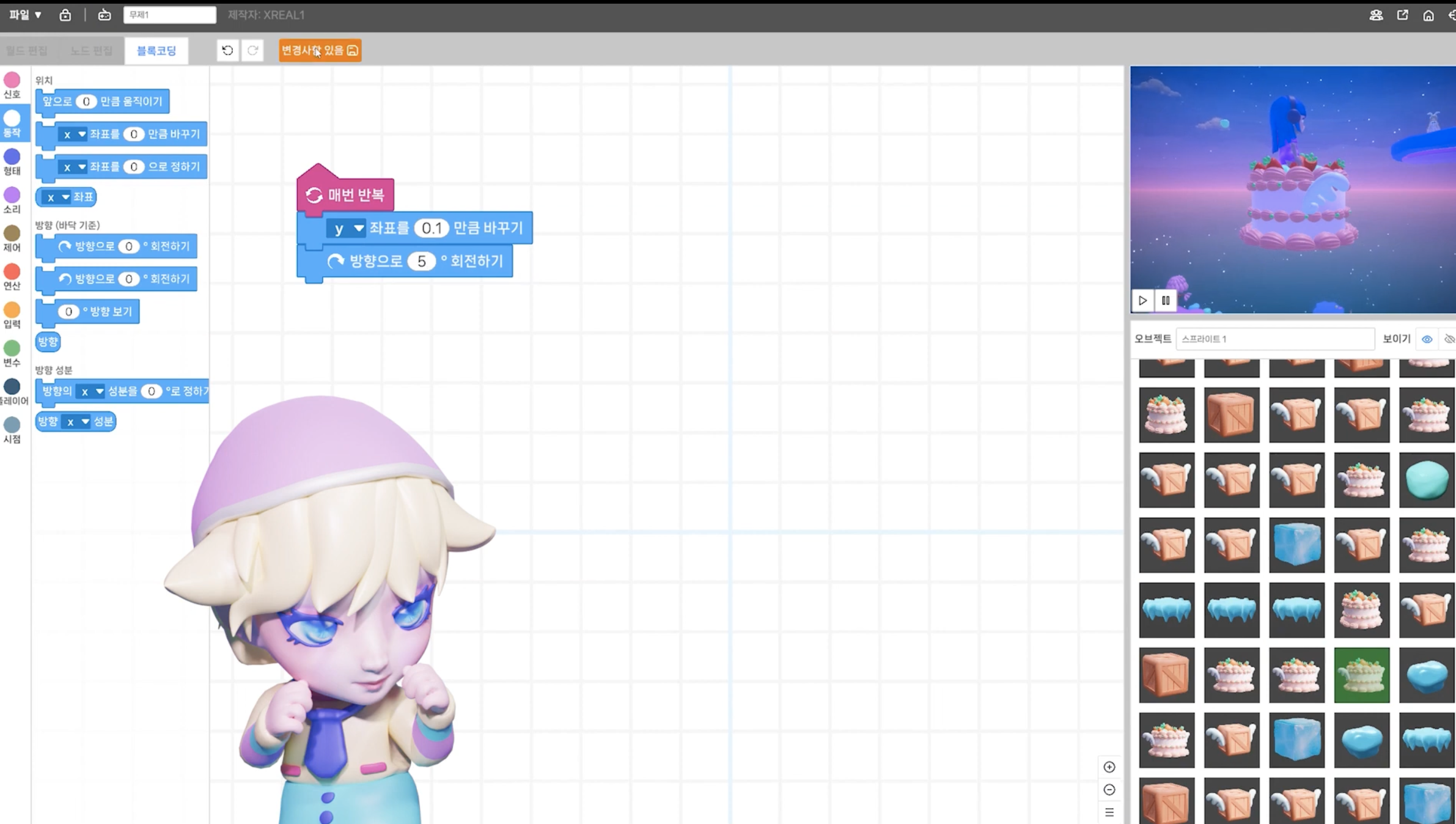Screen dimensions: 1456x824
Task: Zoom in the block workspace
Action: pyautogui.click(x=1109, y=767)
